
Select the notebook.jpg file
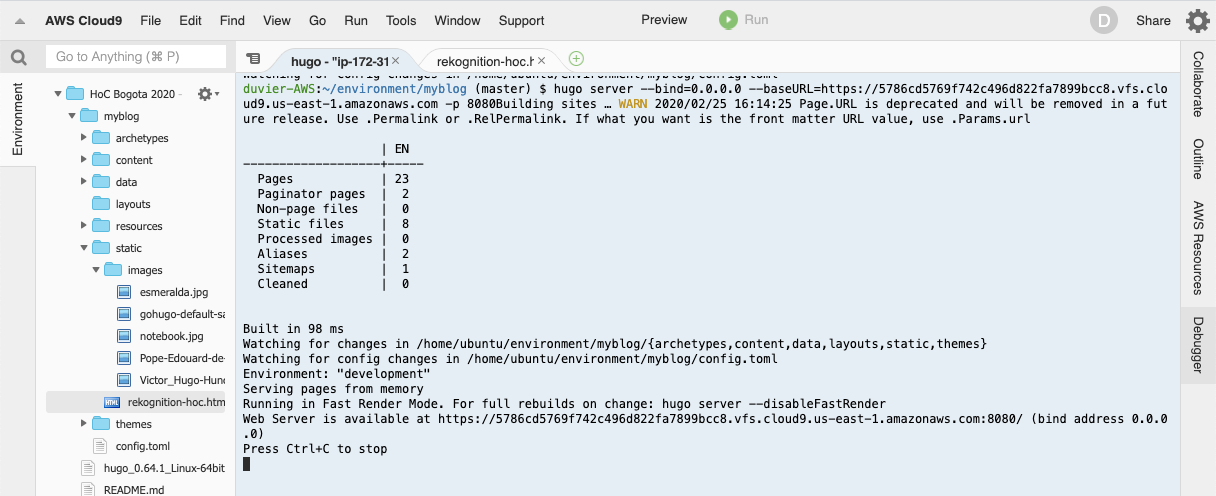(170, 336)
